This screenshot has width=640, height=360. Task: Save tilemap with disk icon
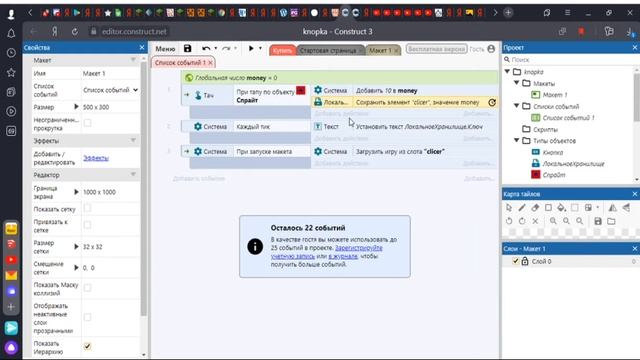(x=598, y=221)
